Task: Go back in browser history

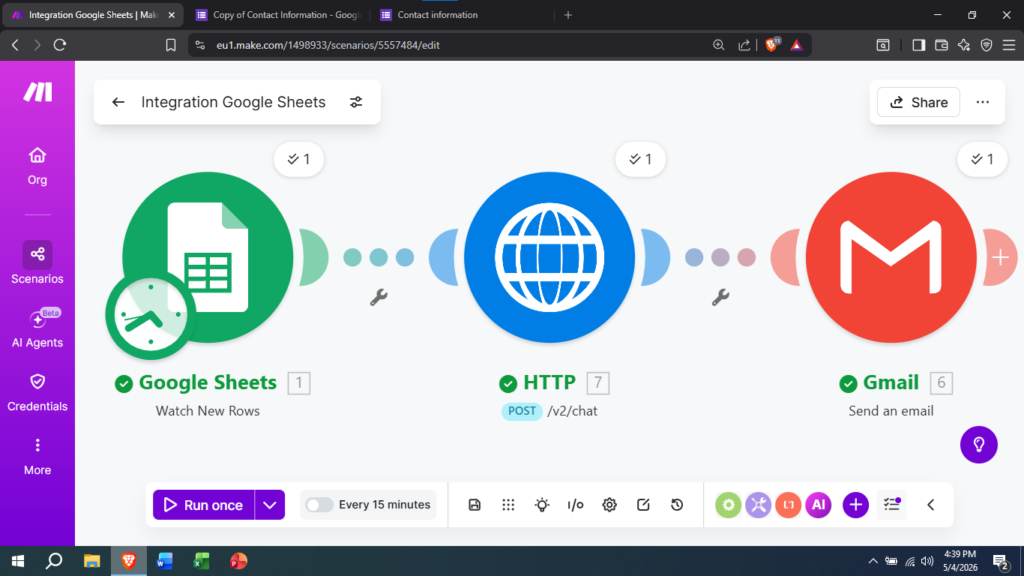Action: point(15,45)
